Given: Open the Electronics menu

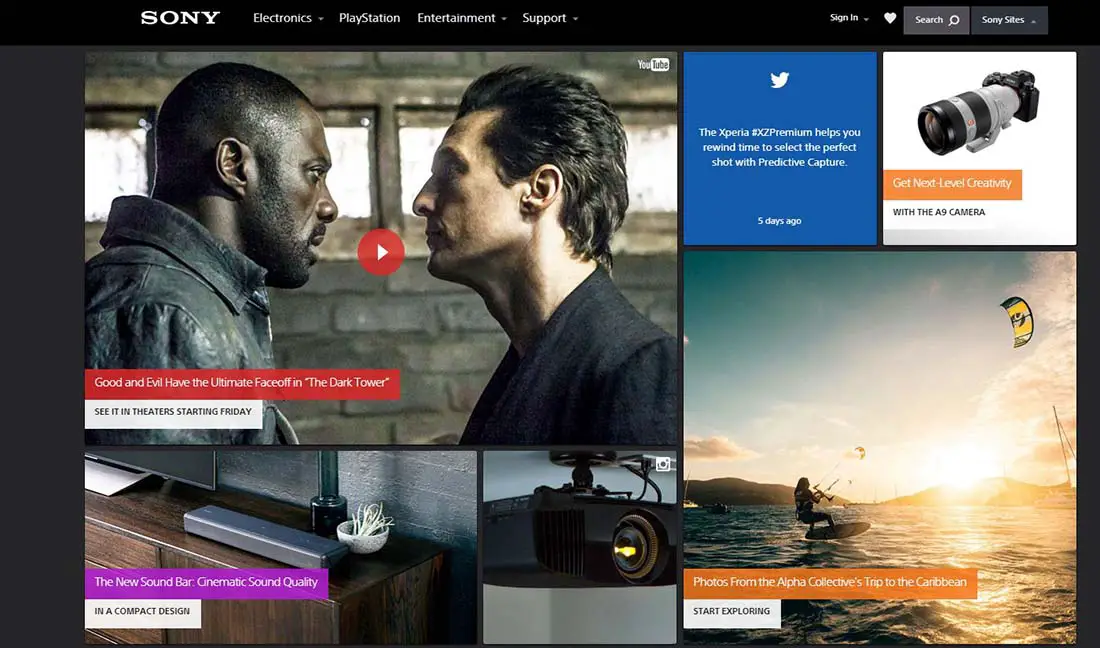Looking at the screenshot, I should click(282, 18).
